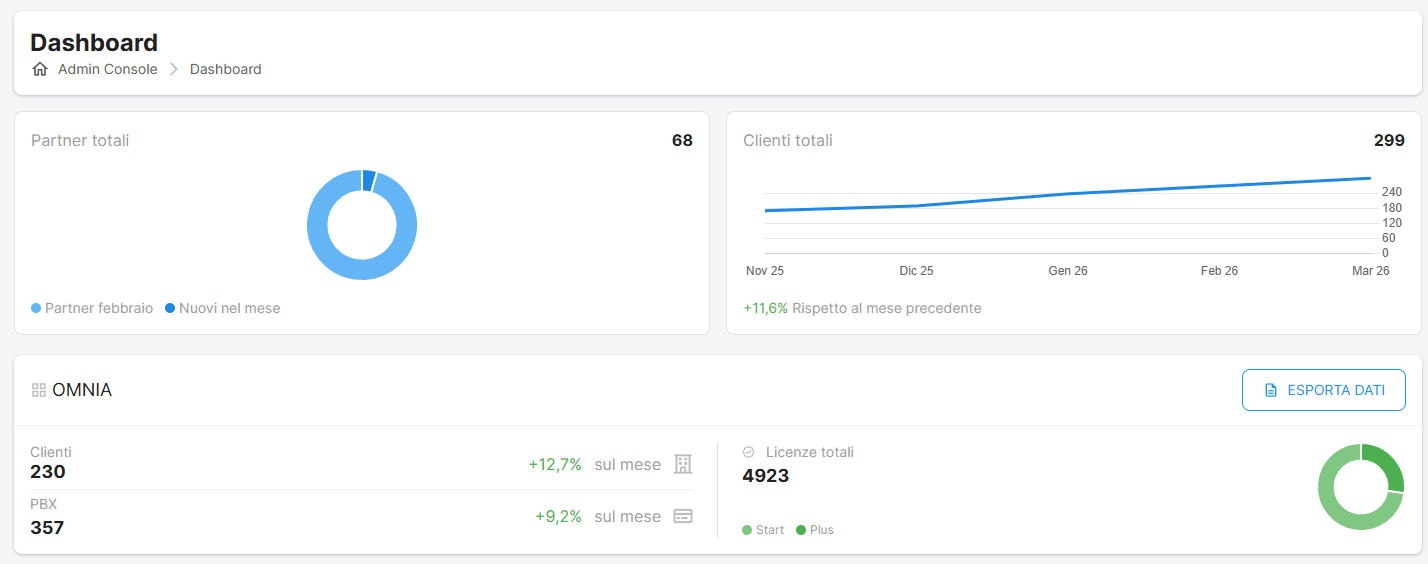Click the card icon beside PBX
The width and height of the screenshot is (1428, 564).
(x=683, y=516)
